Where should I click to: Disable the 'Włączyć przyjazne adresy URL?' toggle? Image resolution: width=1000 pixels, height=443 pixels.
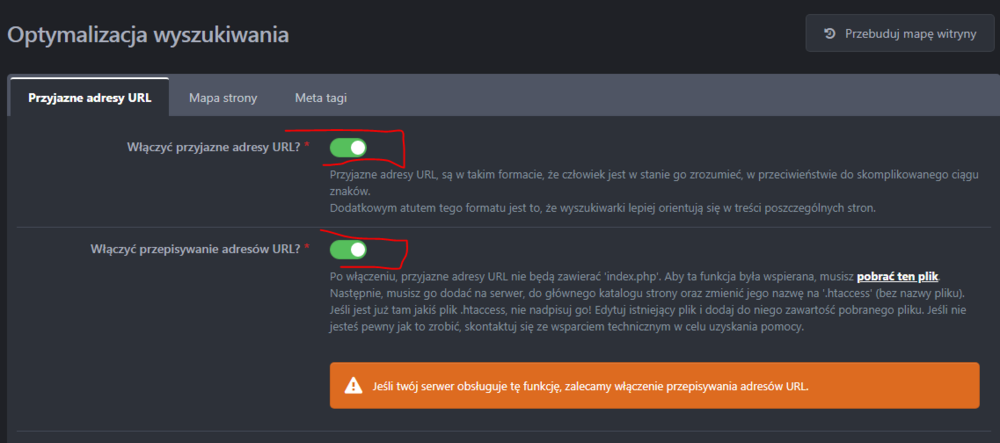point(348,148)
